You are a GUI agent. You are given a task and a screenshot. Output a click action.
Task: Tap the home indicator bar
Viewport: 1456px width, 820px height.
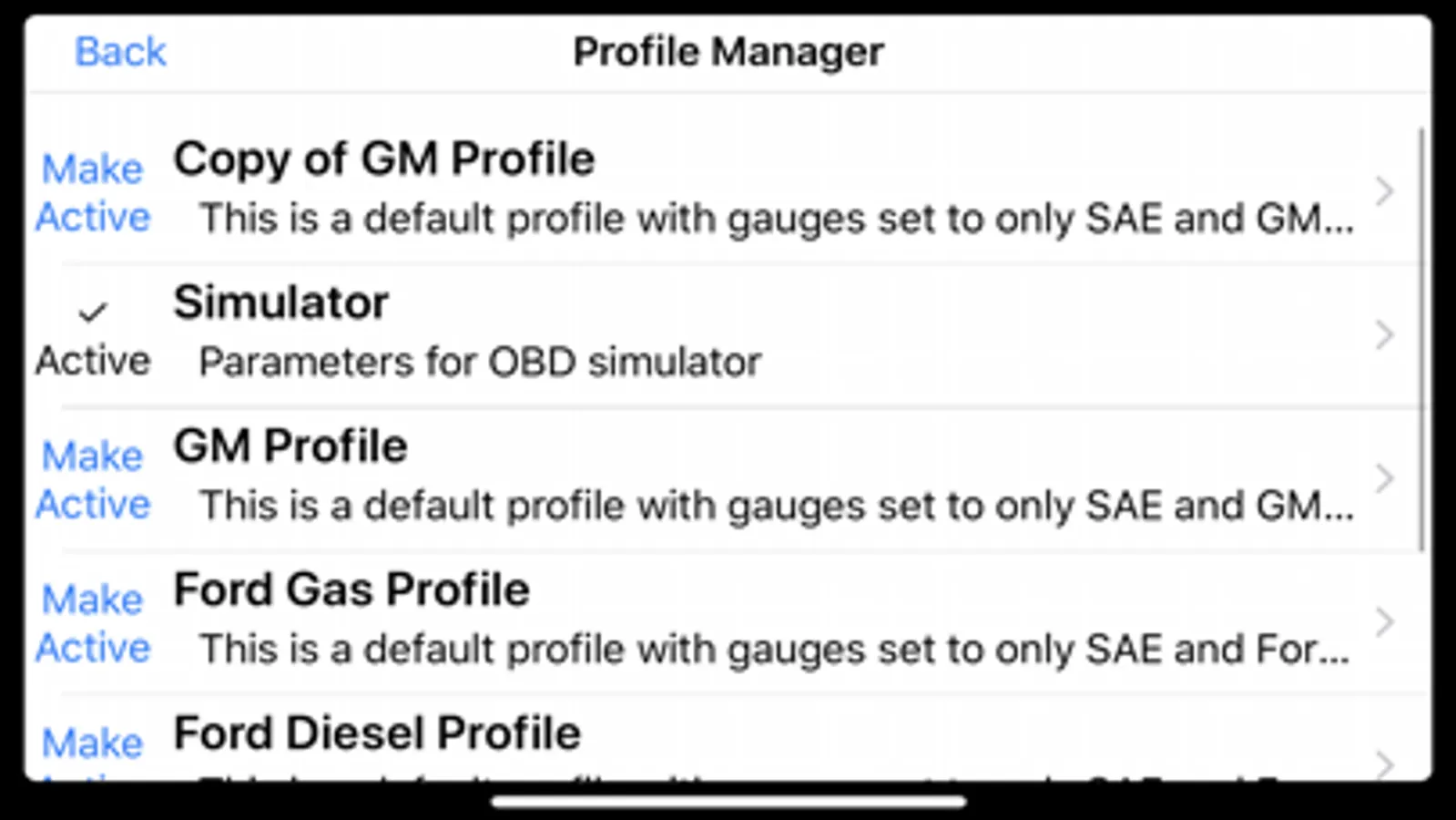point(728,803)
